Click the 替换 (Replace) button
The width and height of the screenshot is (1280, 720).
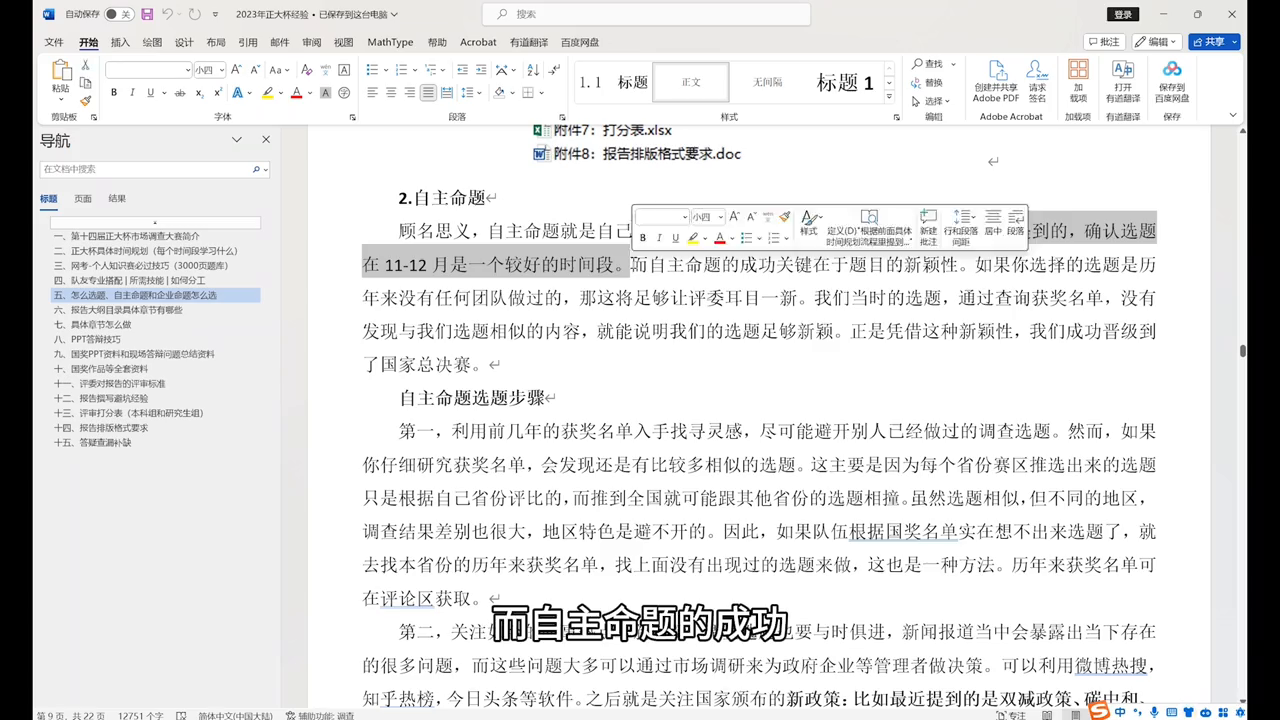(x=927, y=83)
